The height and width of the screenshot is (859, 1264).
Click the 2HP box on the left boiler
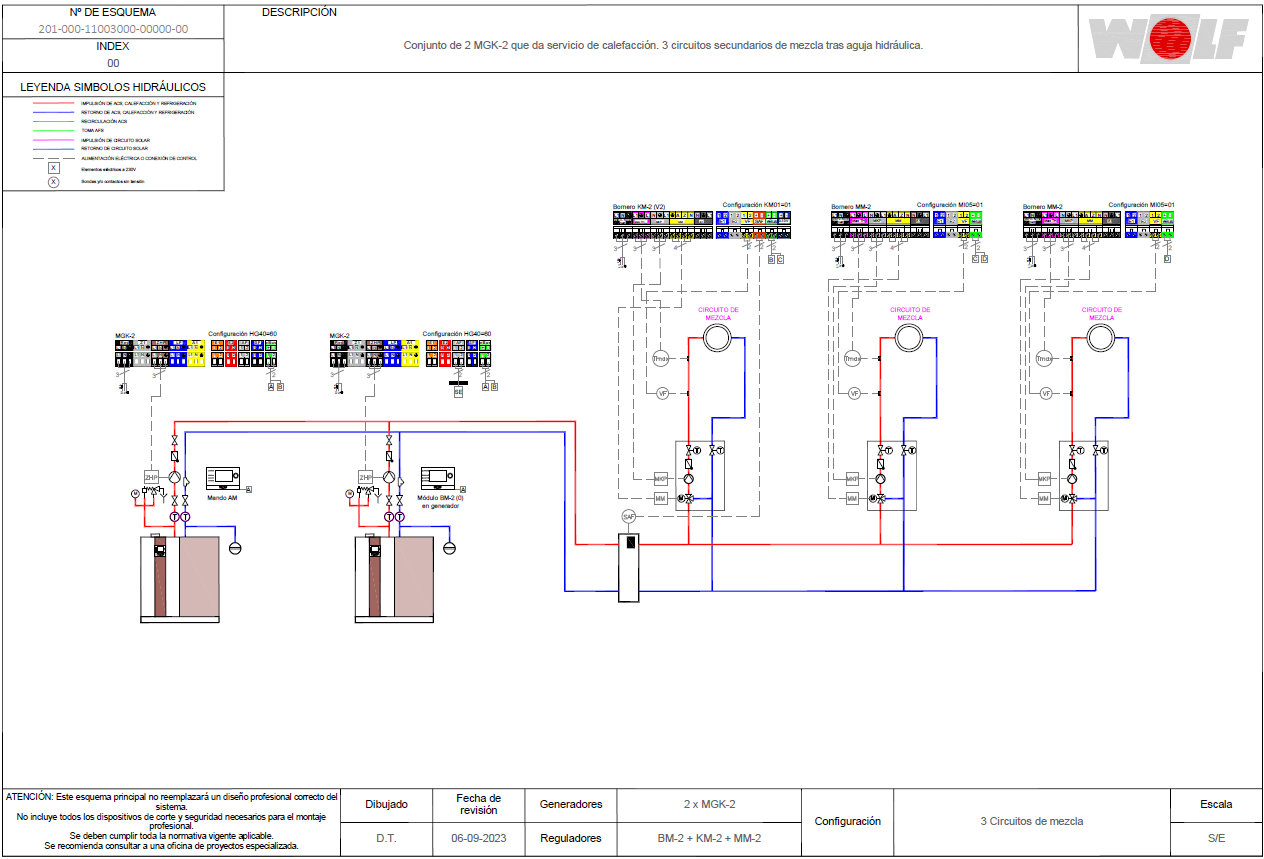[x=152, y=477]
